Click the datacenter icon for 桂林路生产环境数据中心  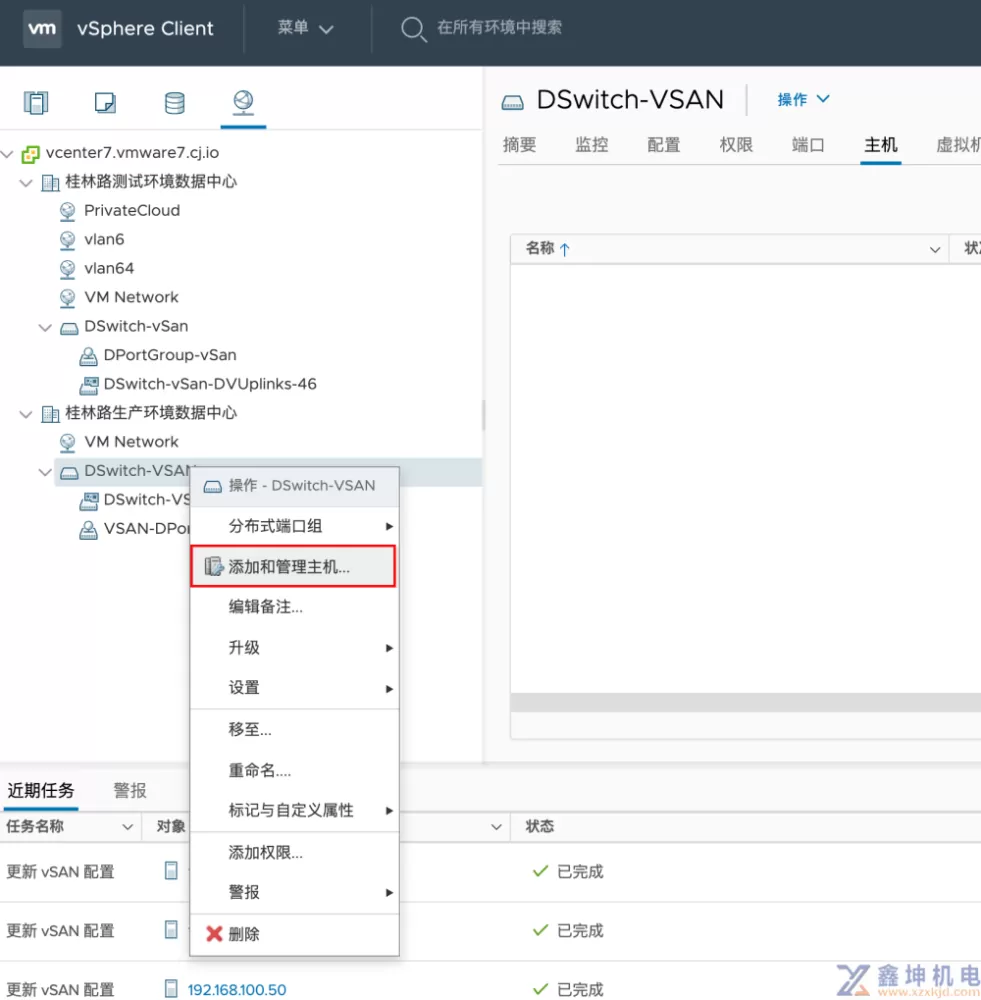pyautogui.click(x=50, y=414)
